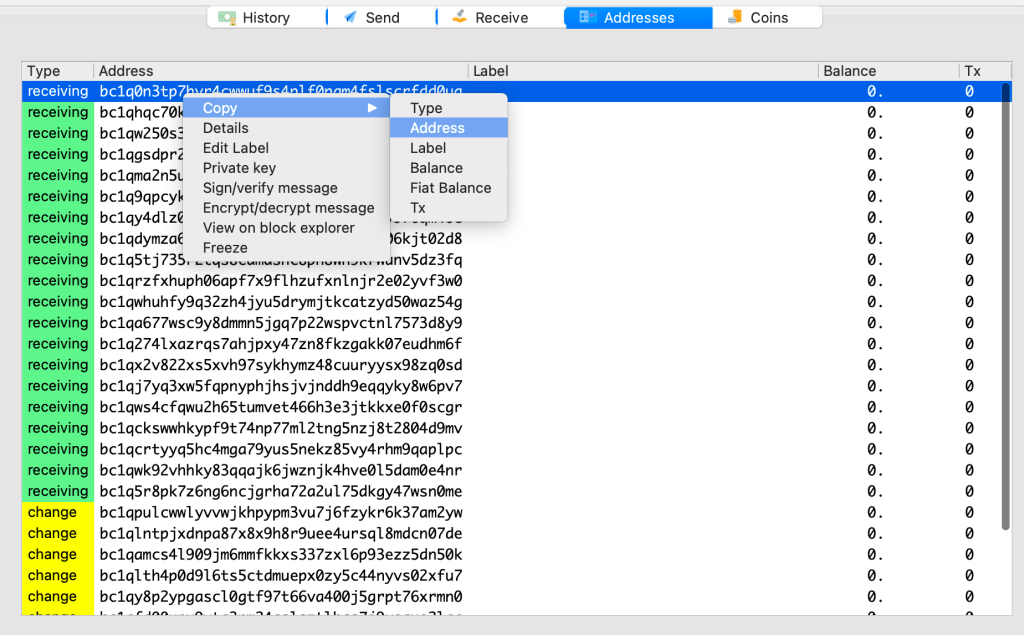The height and width of the screenshot is (635, 1024).
Task: Select Sign/verify message option
Action: 270,188
